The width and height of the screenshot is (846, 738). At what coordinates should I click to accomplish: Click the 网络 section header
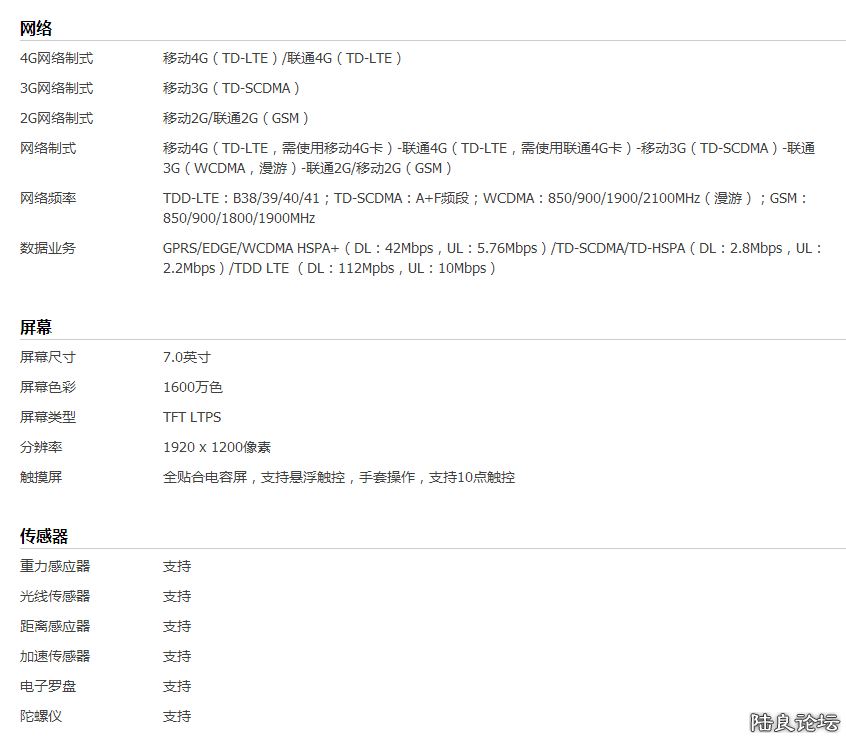31,29
